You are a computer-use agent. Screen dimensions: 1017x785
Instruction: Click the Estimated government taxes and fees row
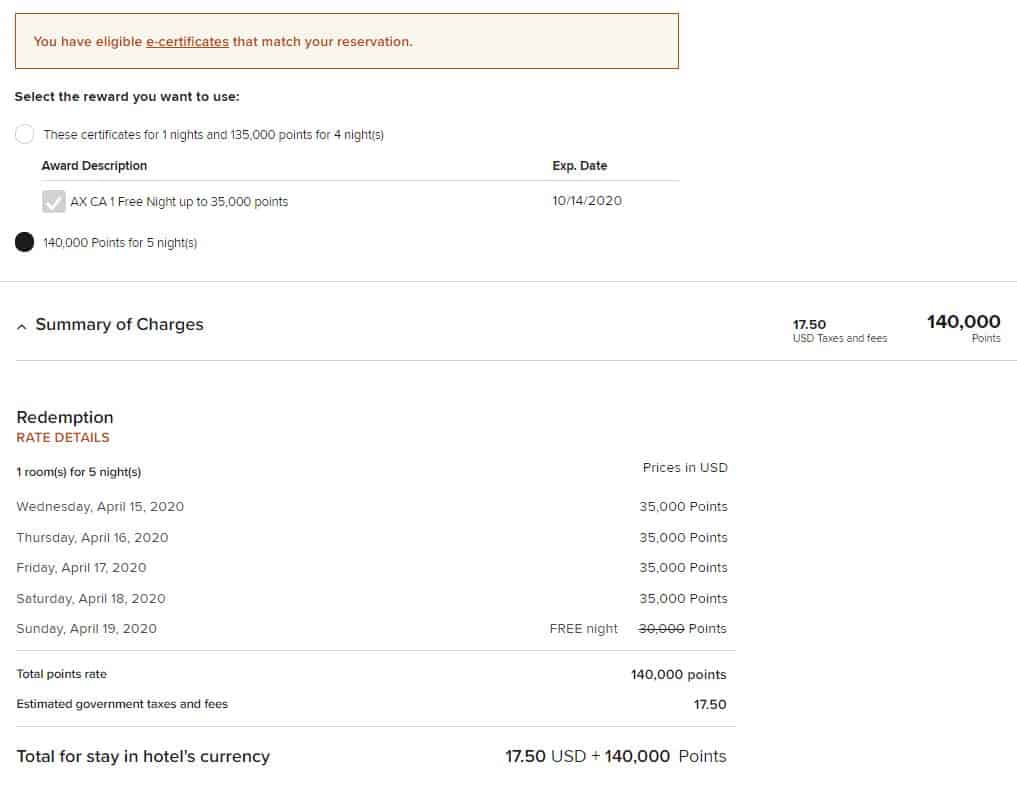(x=120, y=704)
